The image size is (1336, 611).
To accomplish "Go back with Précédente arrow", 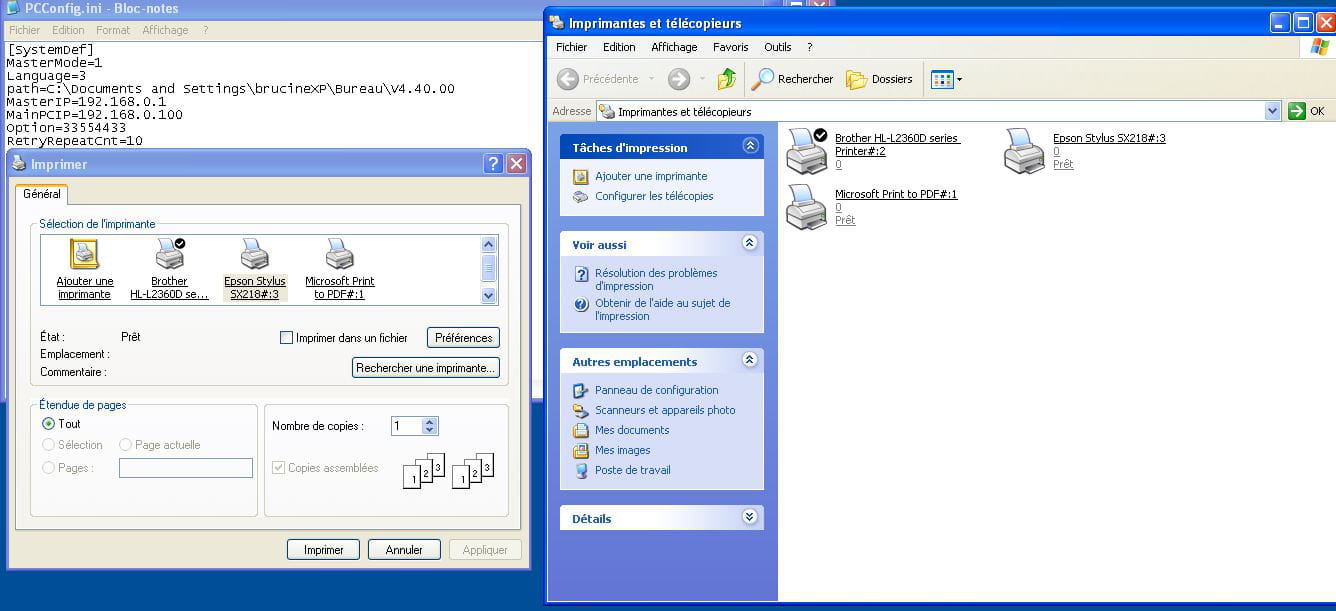I will 568,79.
